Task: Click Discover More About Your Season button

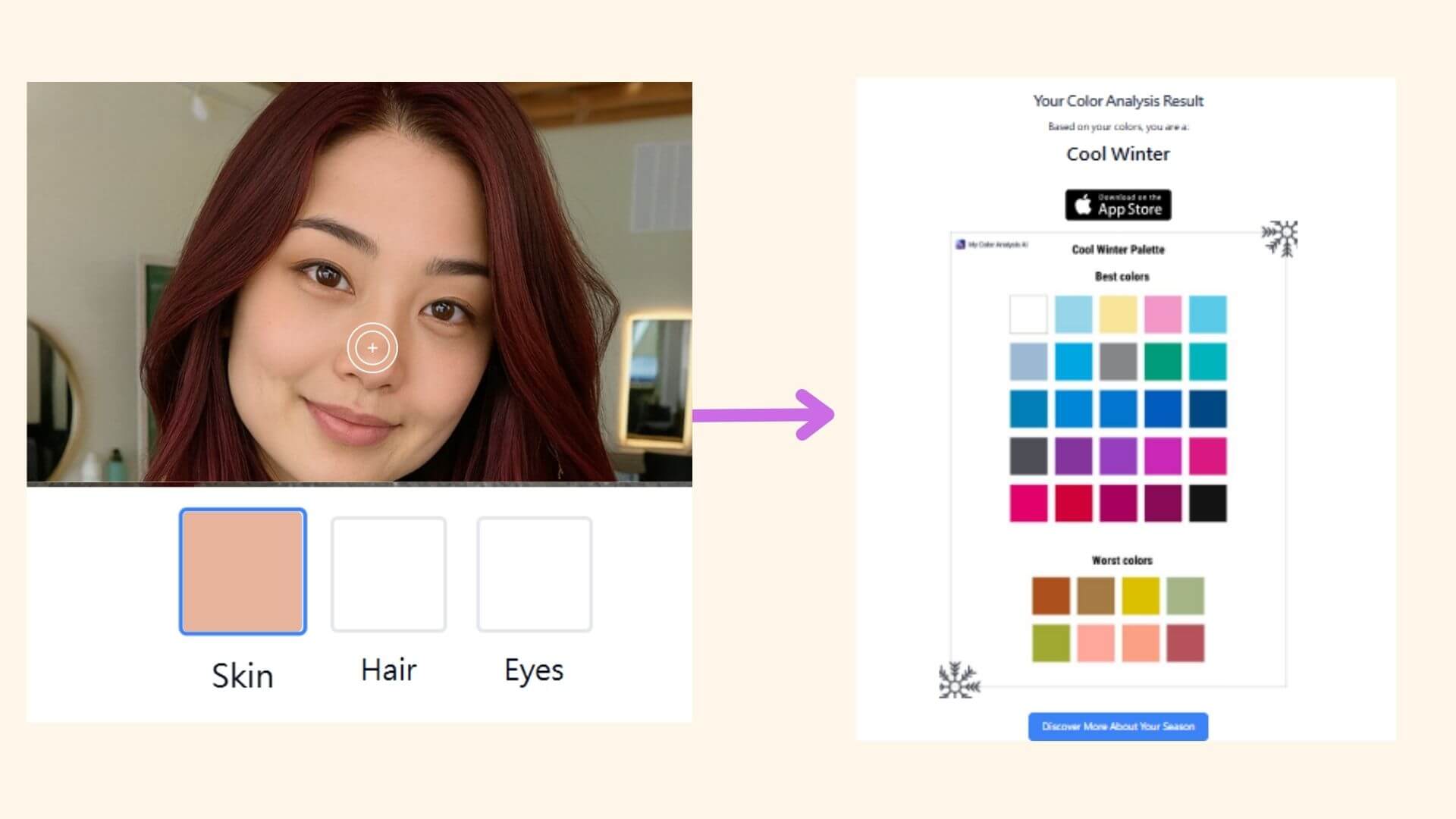Action: [1118, 726]
